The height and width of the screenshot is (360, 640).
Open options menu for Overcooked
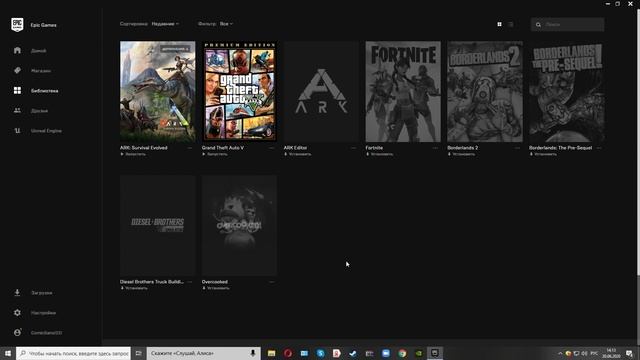(271, 282)
